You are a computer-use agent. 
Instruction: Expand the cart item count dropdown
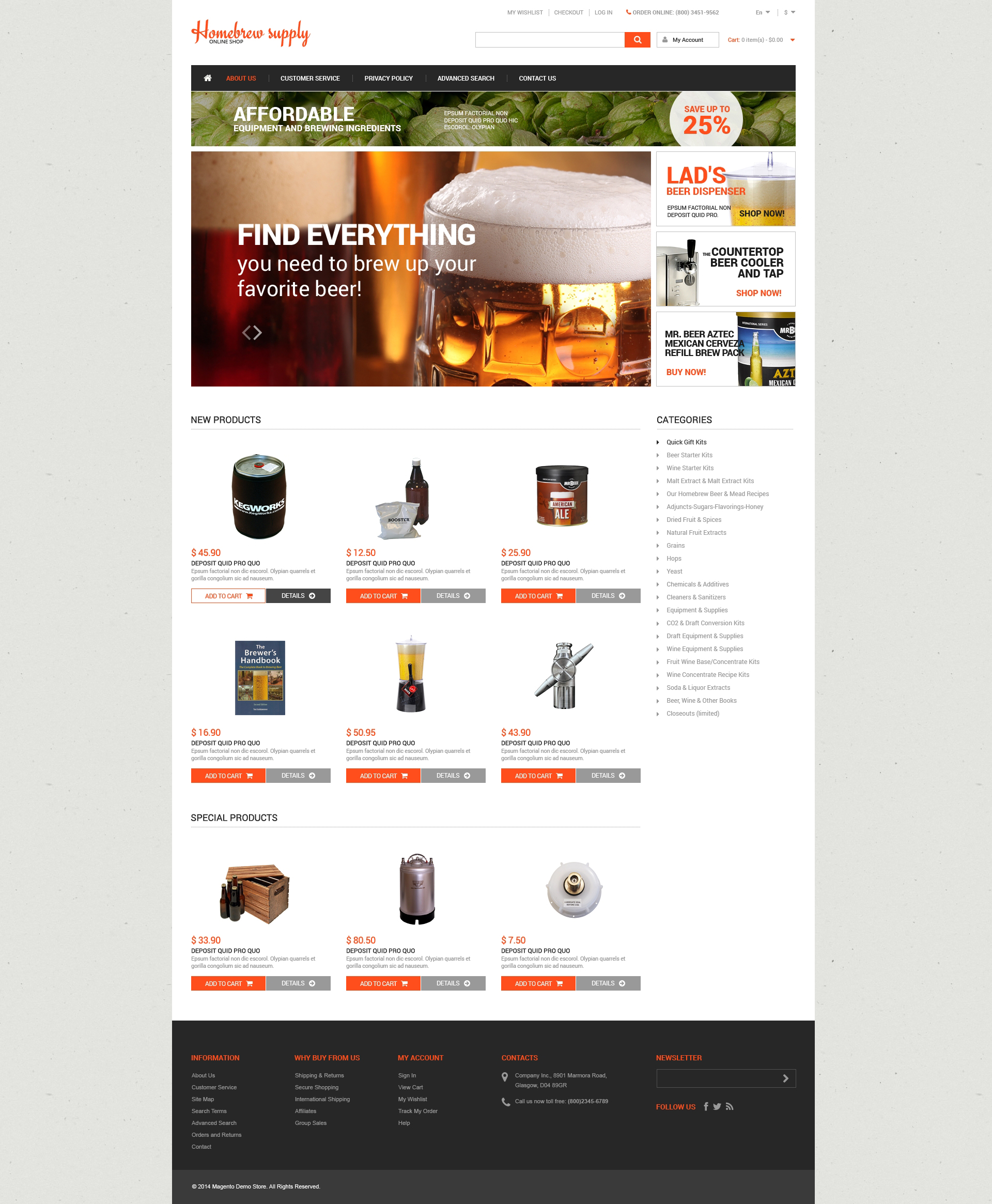point(793,40)
